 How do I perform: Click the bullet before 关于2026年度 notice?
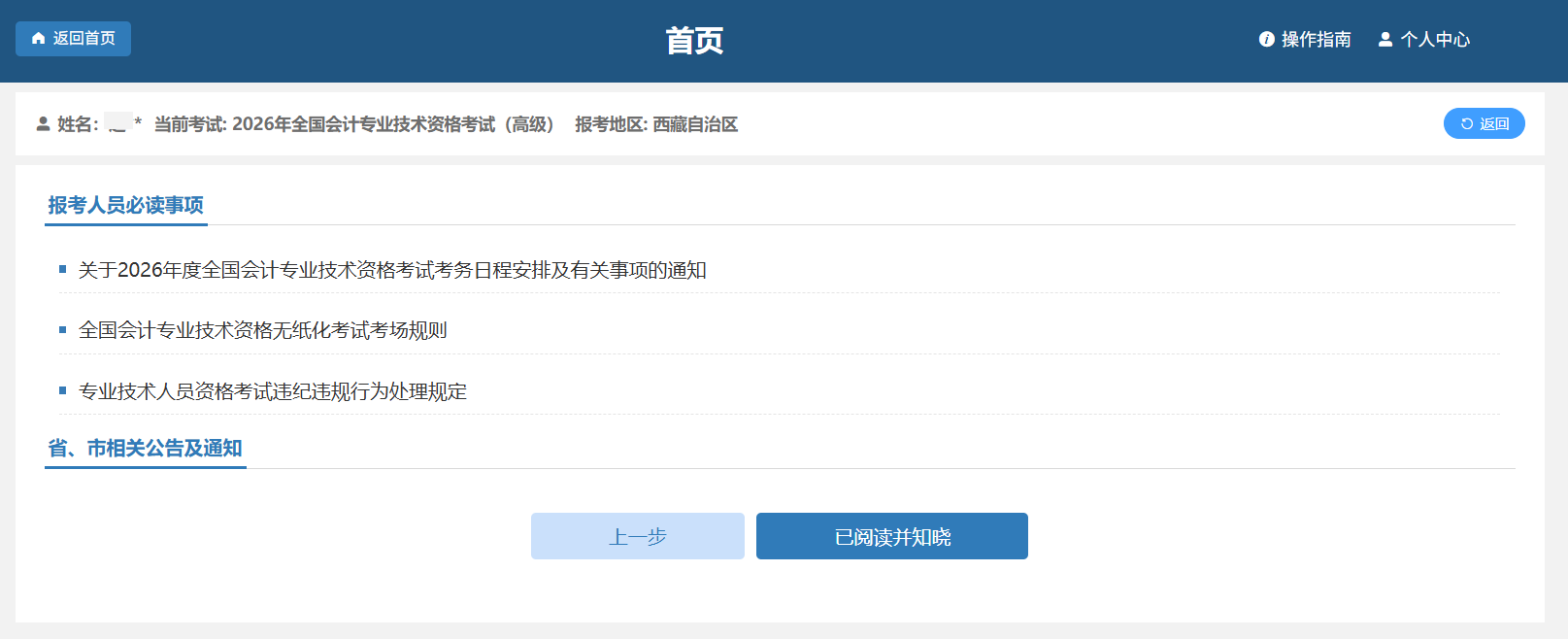coord(63,269)
